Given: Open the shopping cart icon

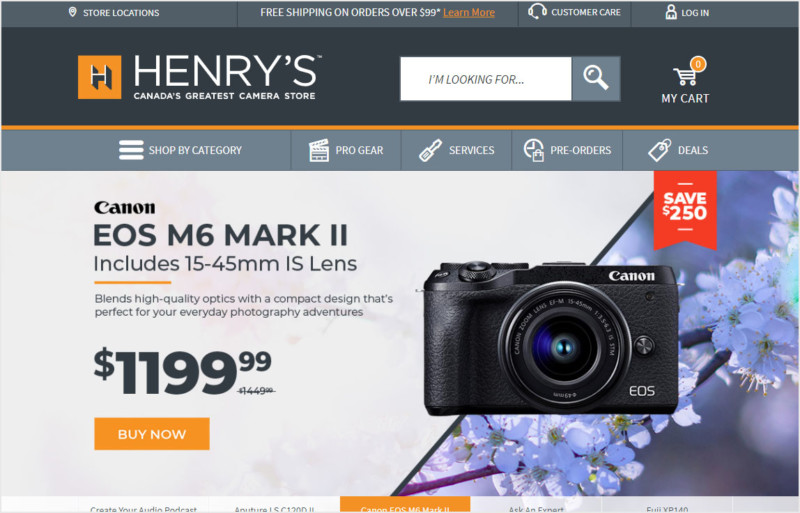Looking at the screenshot, I should click(685, 76).
